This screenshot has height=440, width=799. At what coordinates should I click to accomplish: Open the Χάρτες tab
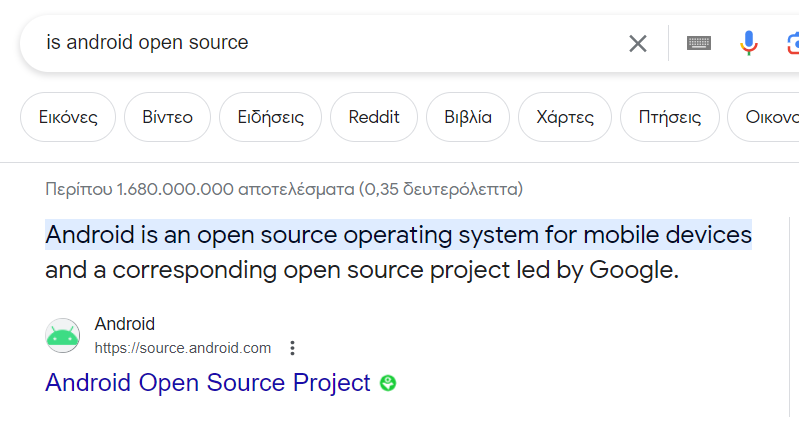coord(565,117)
